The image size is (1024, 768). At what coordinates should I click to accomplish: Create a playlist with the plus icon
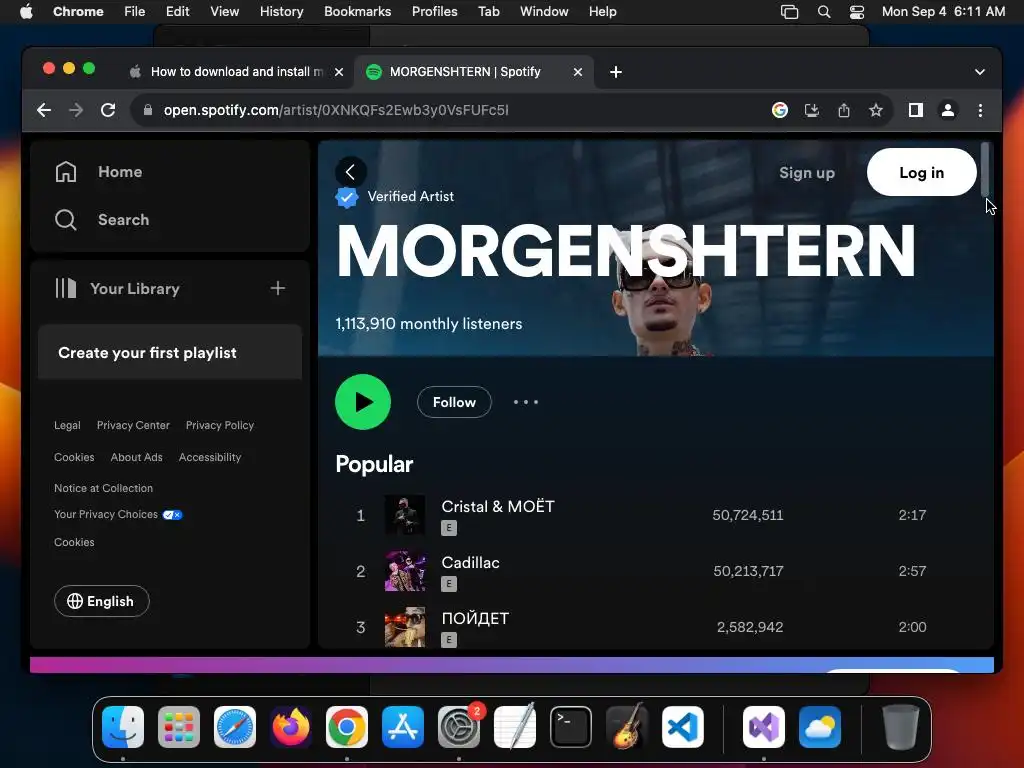[278, 288]
